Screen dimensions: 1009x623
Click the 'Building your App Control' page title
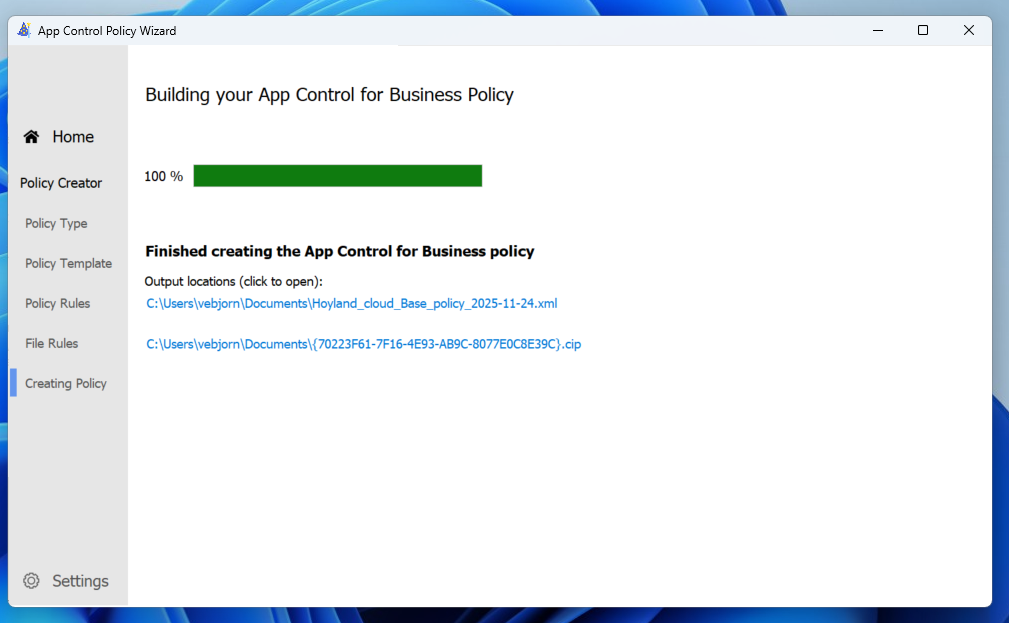pyautogui.click(x=329, y=95)
